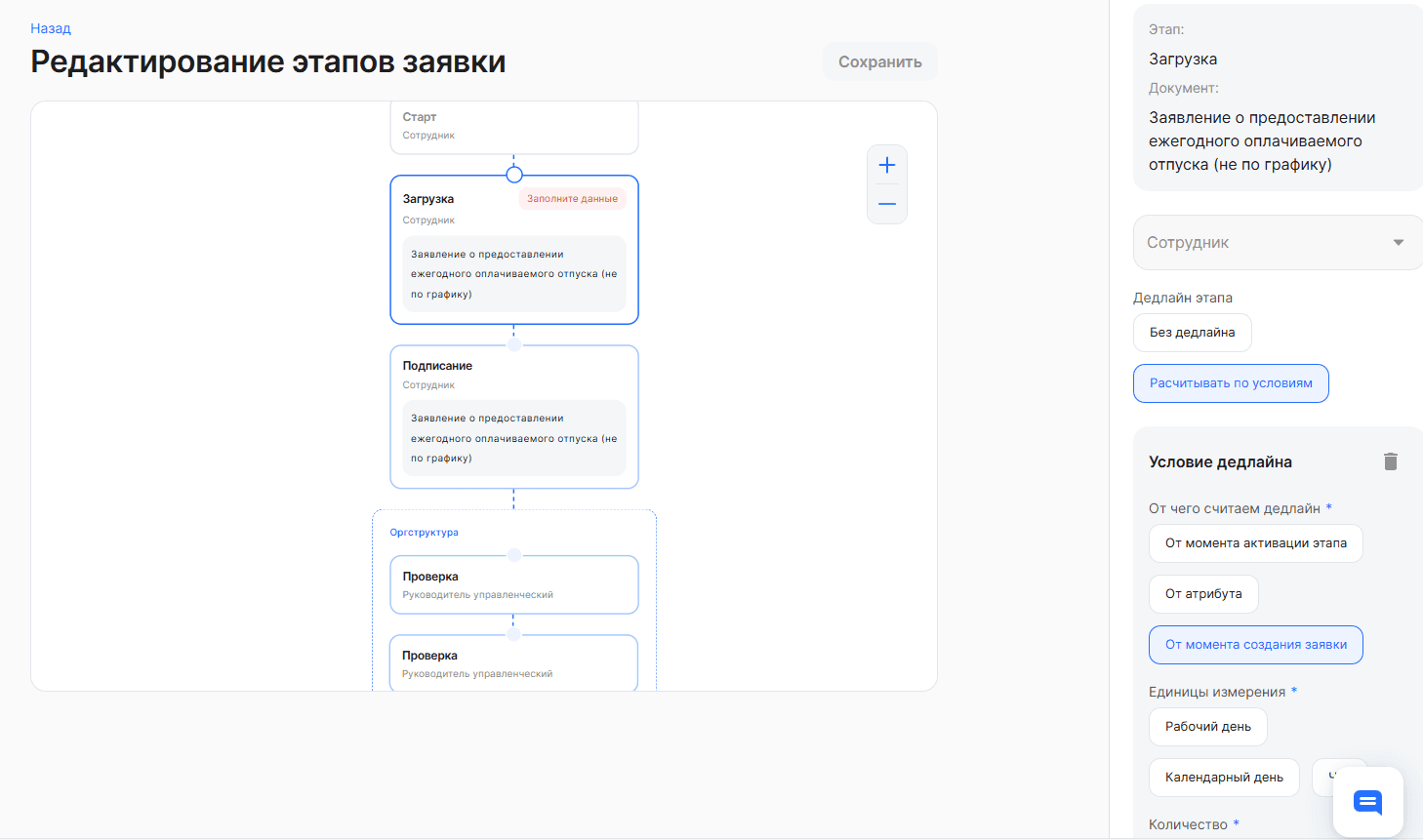Choose От момента создания заявки
The height and width of the screenshot is (840, 1423).
[1255, 645]
